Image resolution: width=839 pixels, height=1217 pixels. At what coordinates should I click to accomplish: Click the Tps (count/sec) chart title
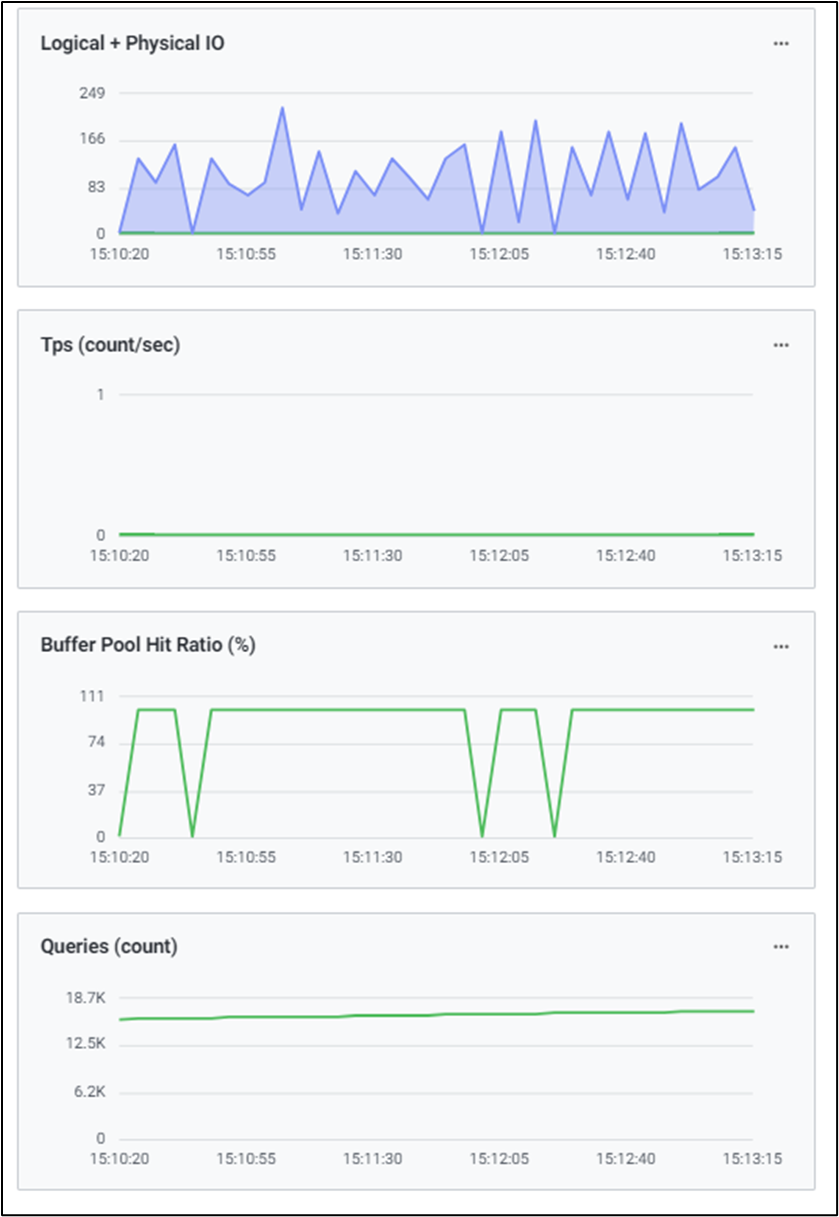coord(110,345)
